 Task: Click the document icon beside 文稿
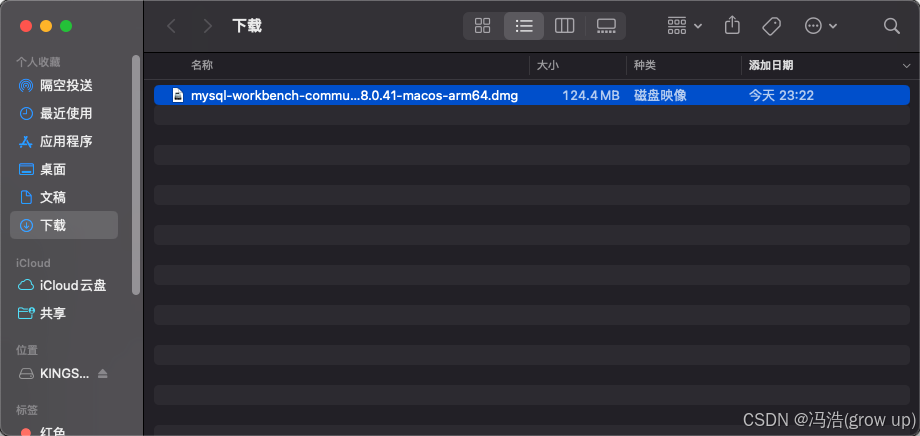(x=26, y=197)
